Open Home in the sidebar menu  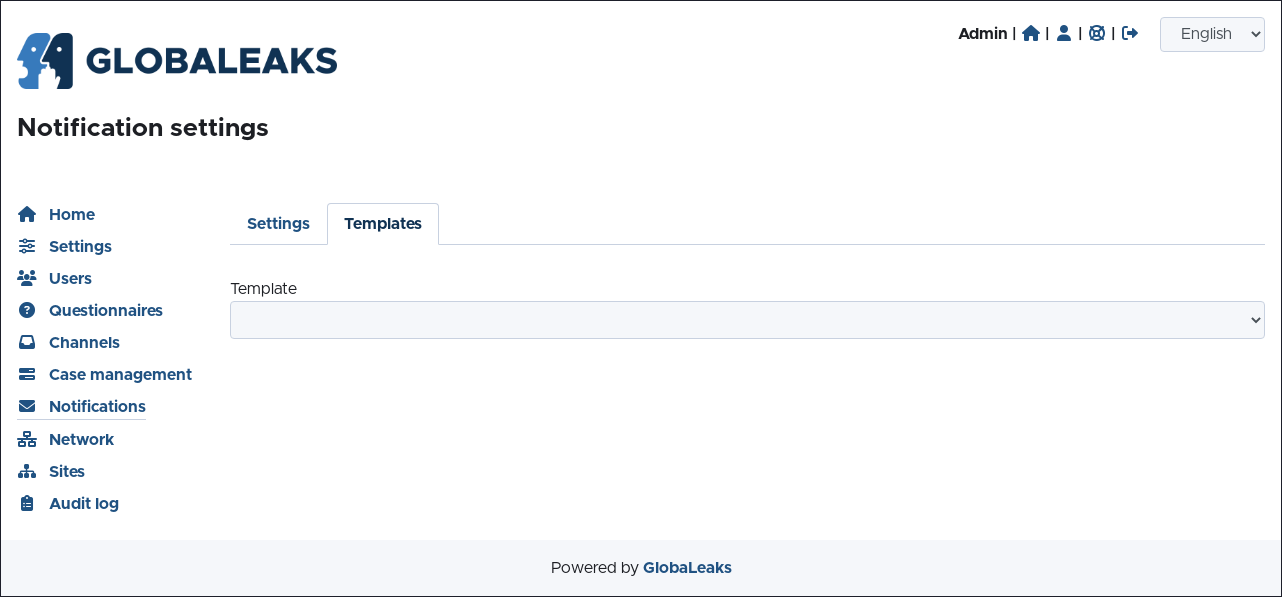[72, 214]
